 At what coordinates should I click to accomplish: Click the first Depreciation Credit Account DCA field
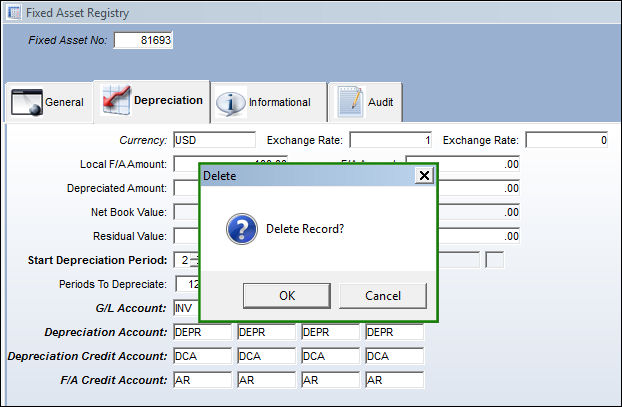[x=203, y=356]
